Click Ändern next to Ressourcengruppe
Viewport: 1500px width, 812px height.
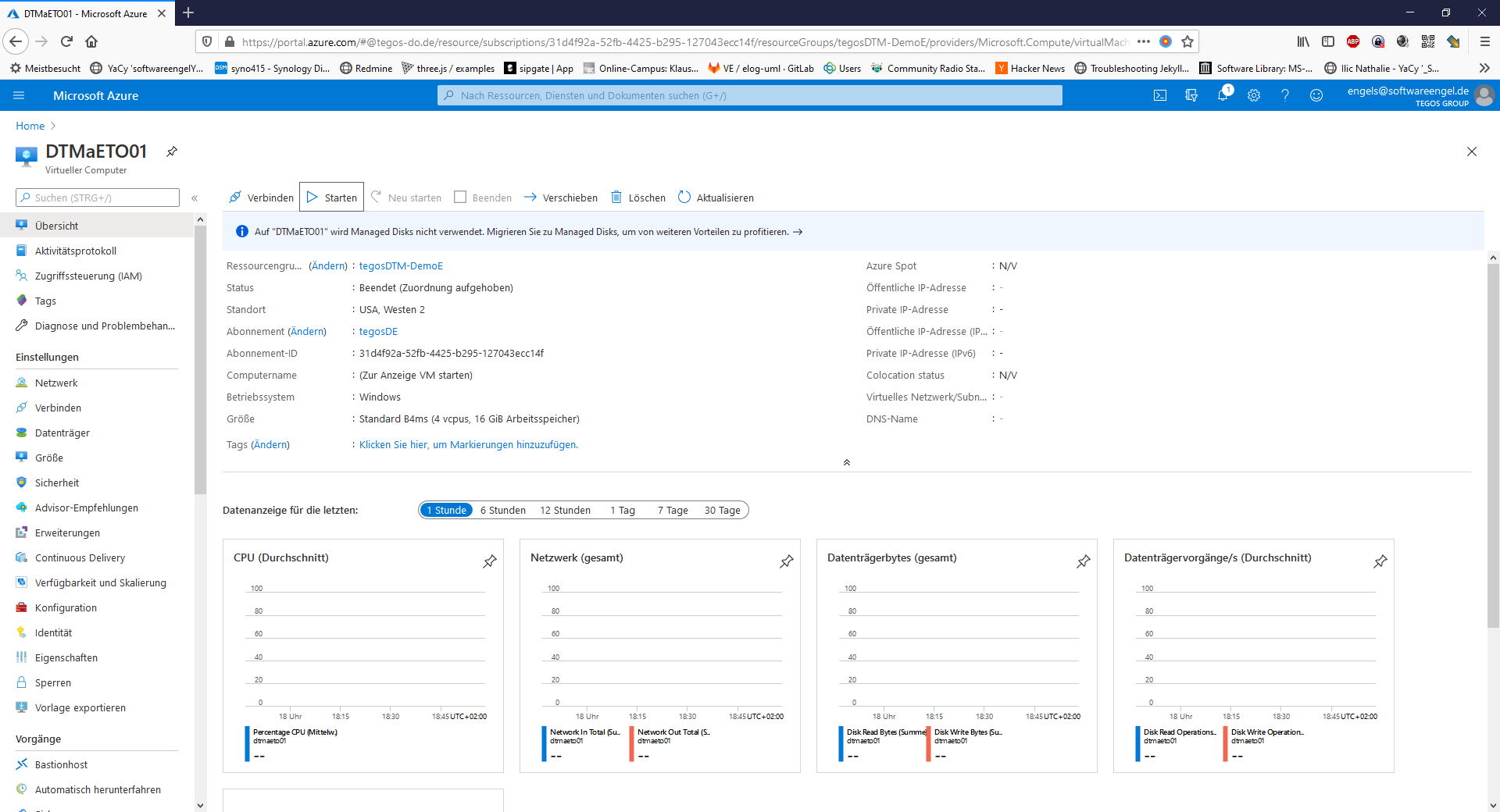point(328,266)
